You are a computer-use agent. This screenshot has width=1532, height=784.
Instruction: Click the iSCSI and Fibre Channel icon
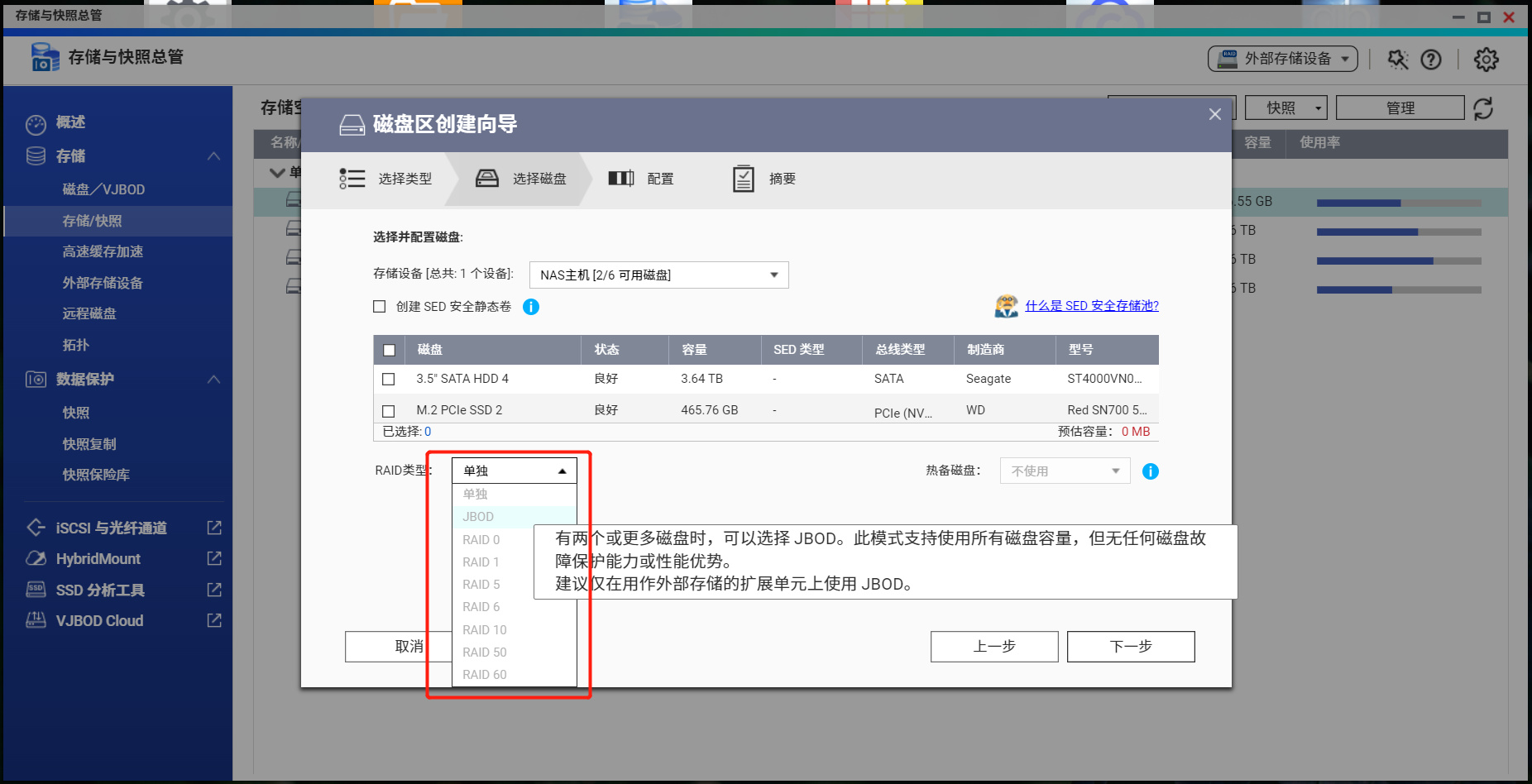36,528
